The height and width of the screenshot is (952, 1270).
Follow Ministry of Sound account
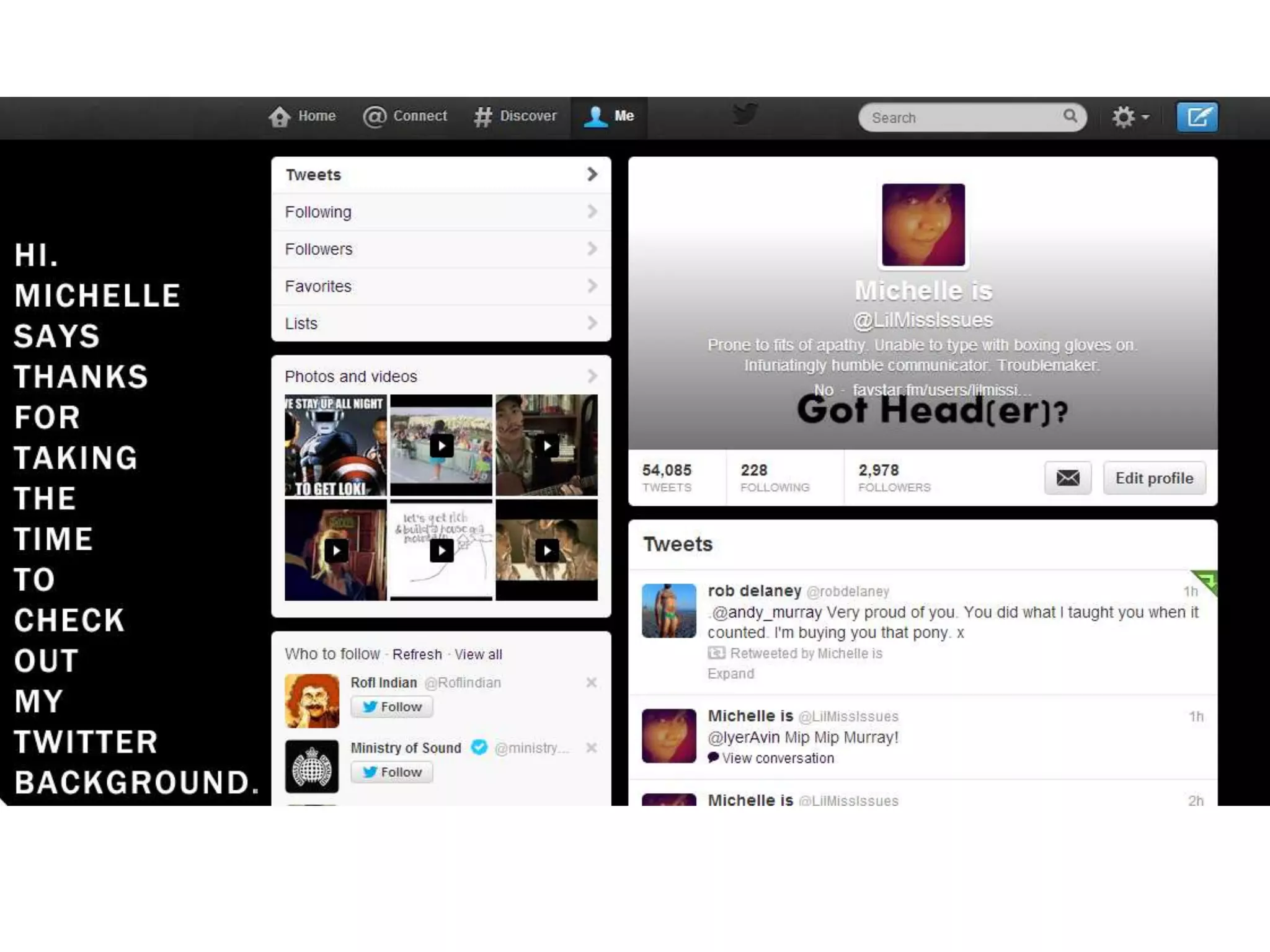tap(392, 772)
